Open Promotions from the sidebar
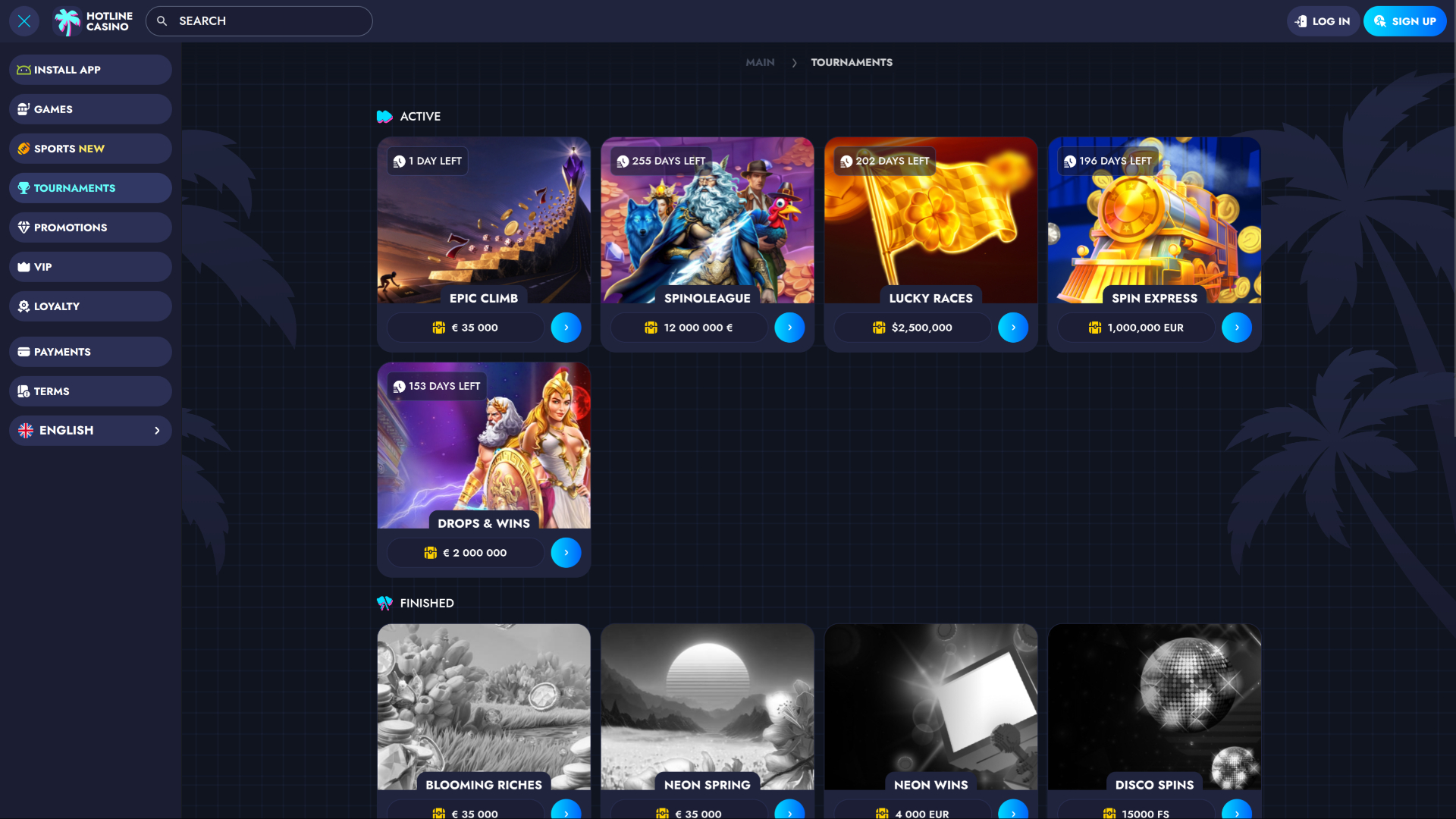 pyautogui.click(x=90, y=227)
